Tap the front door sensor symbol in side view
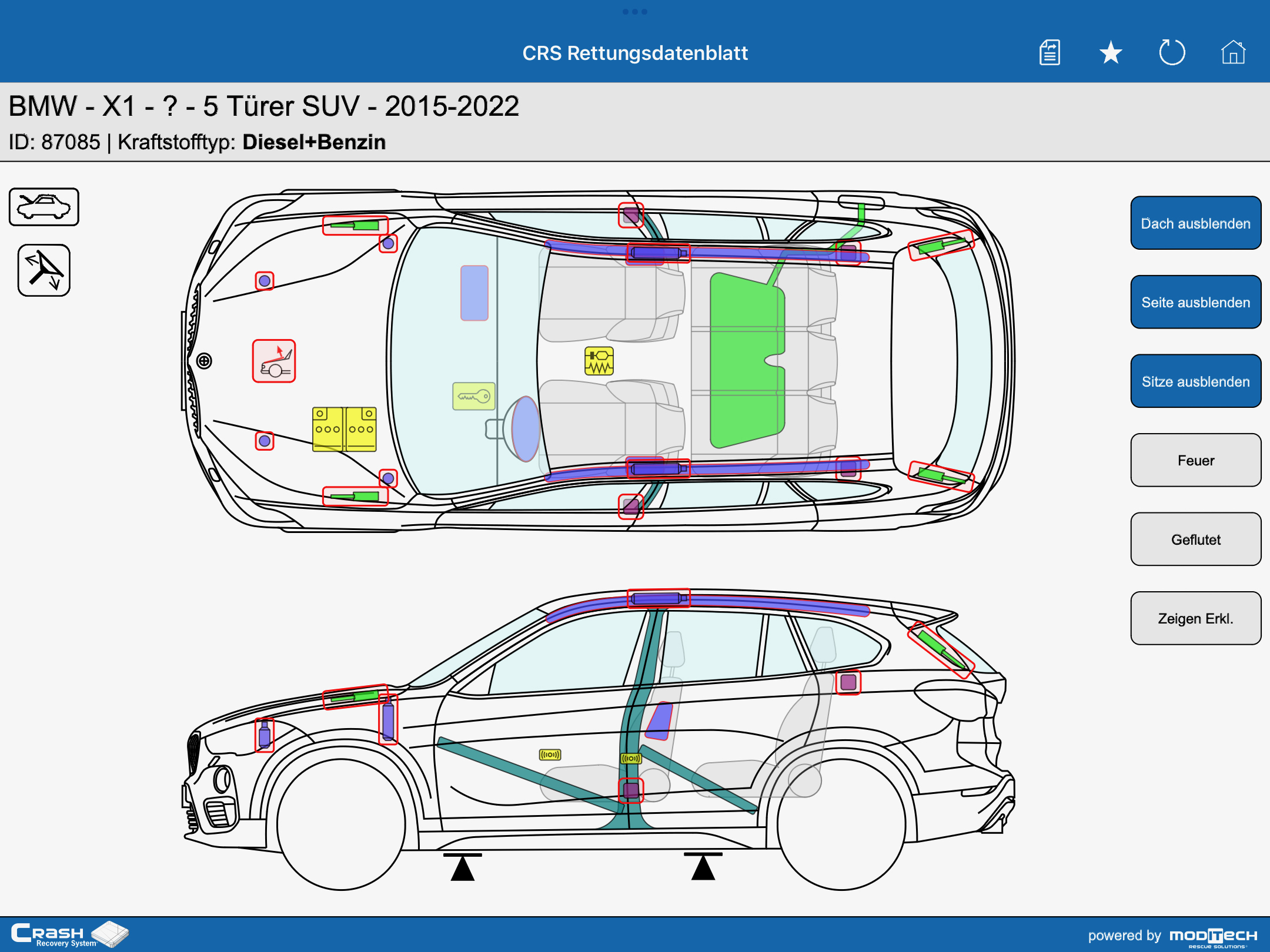 (x=550, y=755)
